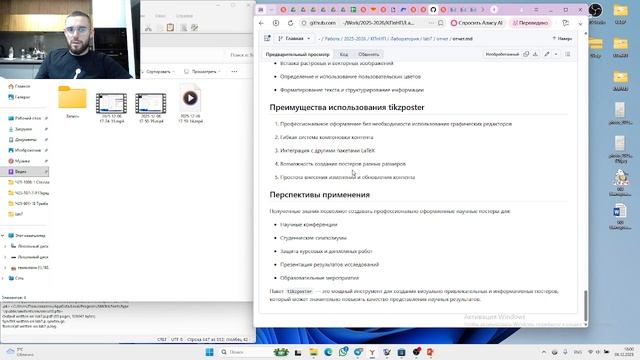640x360 pixels.
Task: Click the browser page vertical scrollbar
Action: 586,305
